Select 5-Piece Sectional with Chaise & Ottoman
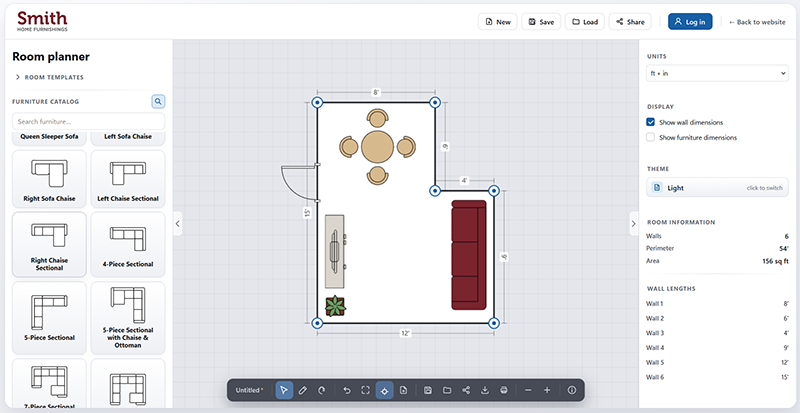 [x=128, y=318]
